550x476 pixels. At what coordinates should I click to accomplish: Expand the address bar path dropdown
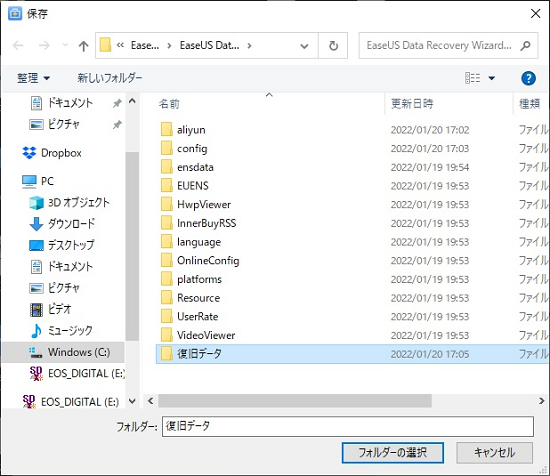(x=304, y=46)
